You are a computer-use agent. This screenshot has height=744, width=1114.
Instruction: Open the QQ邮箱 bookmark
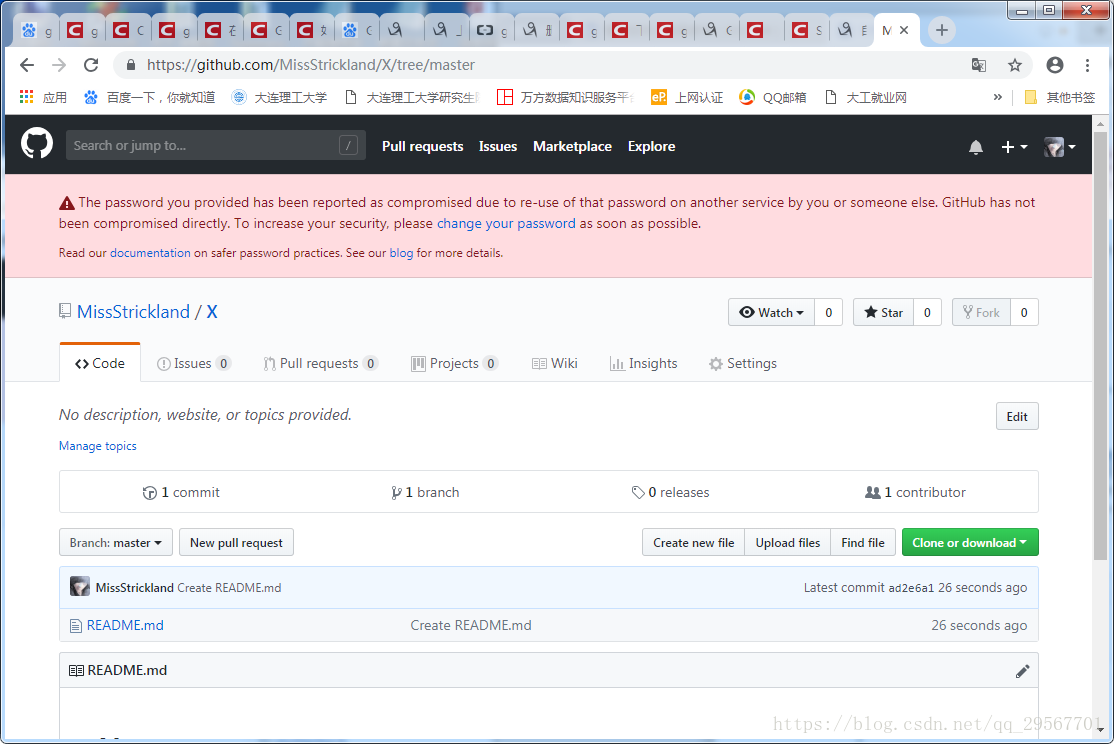[772, 97]
